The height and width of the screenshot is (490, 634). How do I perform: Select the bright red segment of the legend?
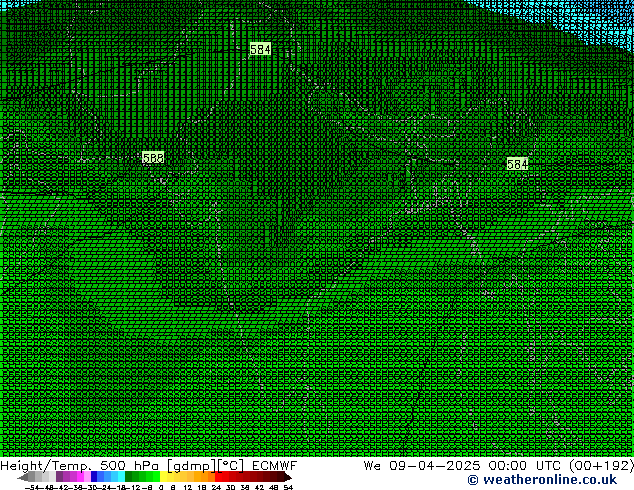[x=225, y=477]
